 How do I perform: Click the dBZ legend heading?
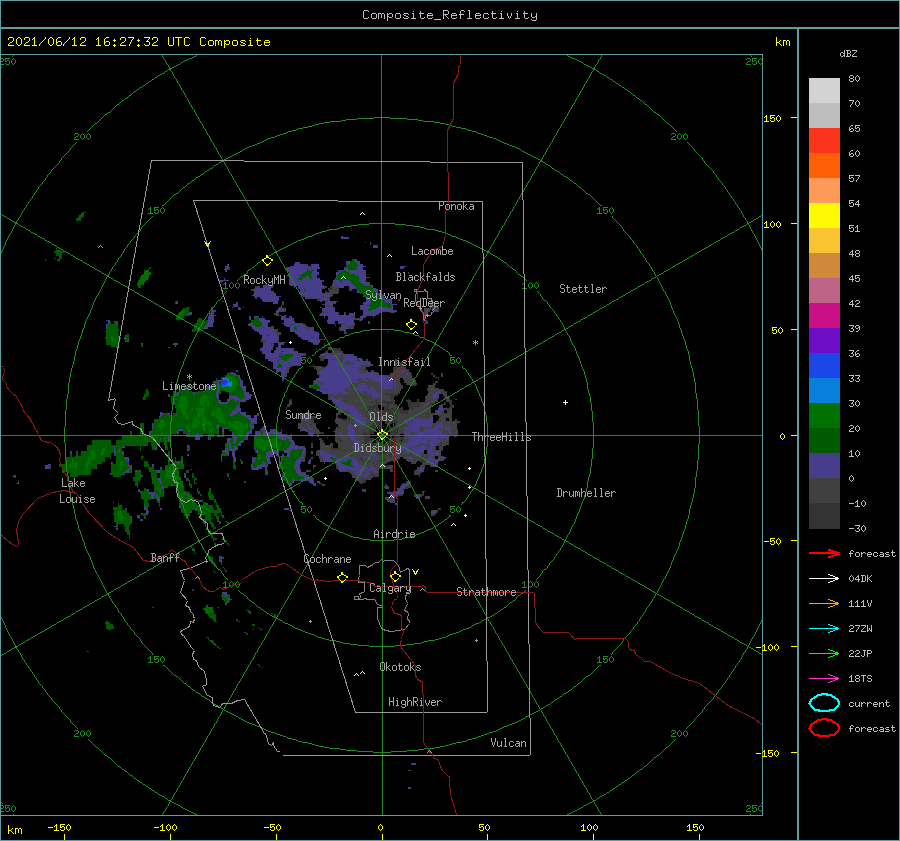click(848, 53)
